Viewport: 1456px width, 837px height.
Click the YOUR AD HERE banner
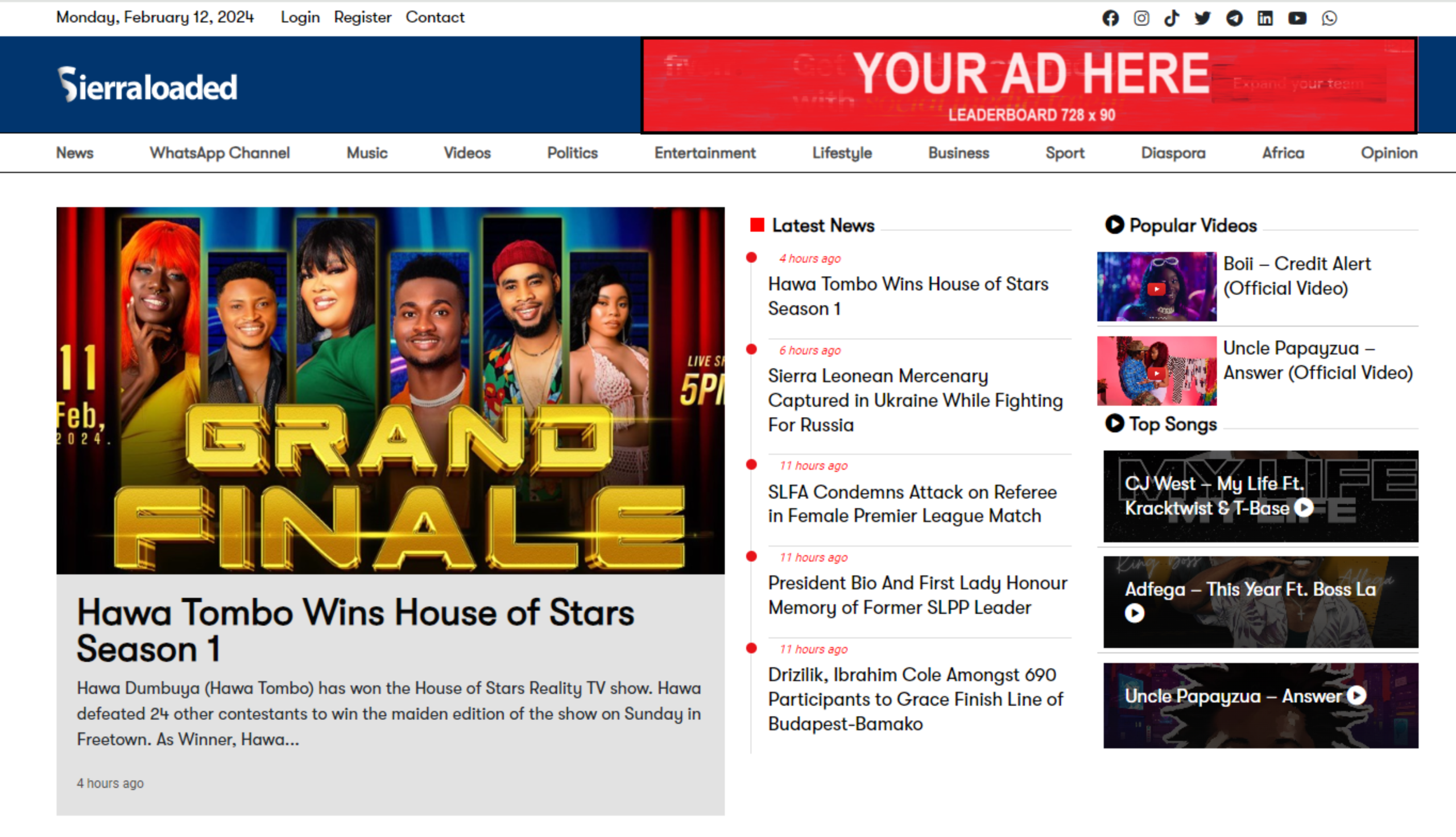click(x=1029, y=85)
